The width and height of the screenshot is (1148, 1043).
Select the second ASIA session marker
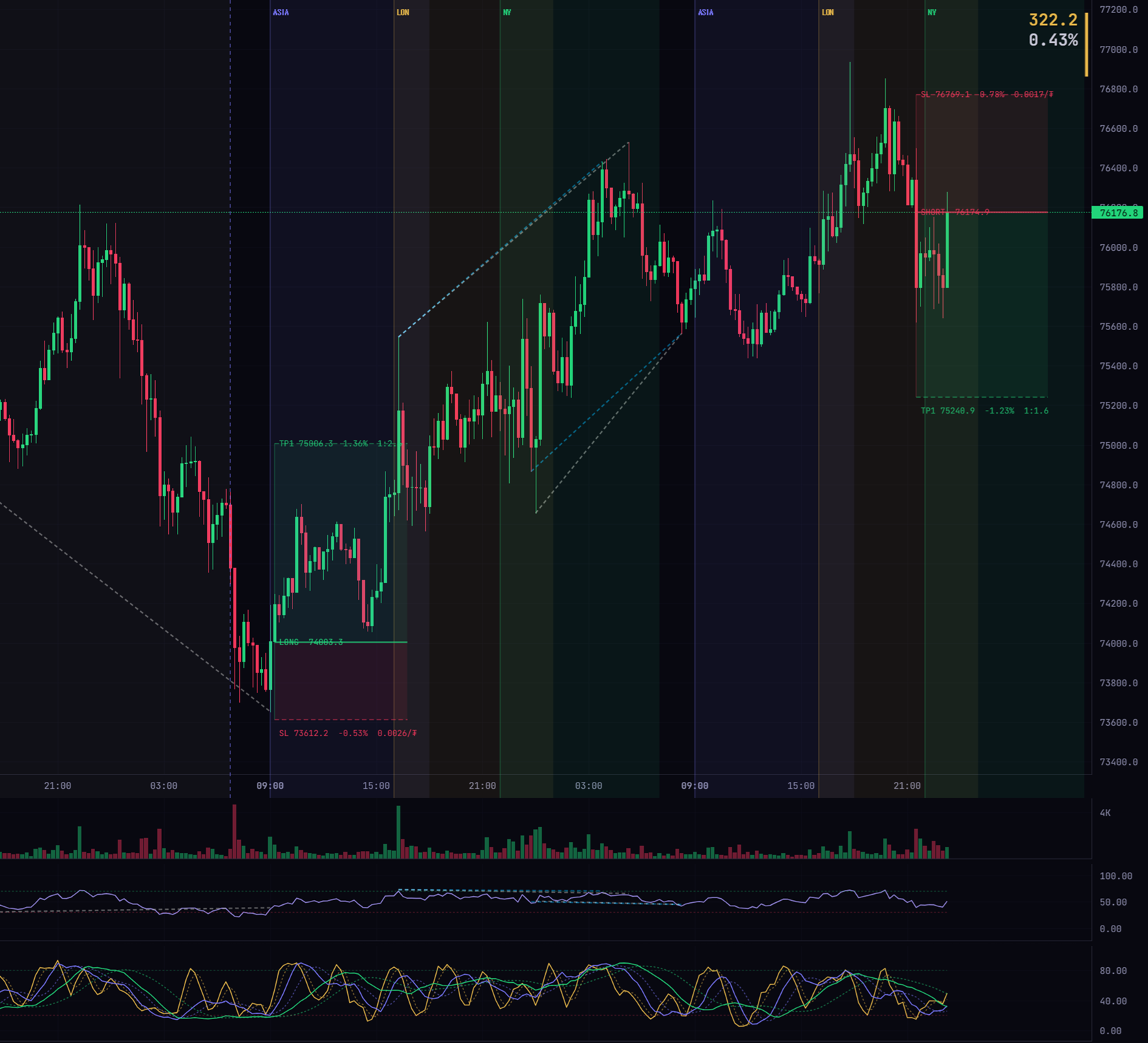click(x=705, y=11)
